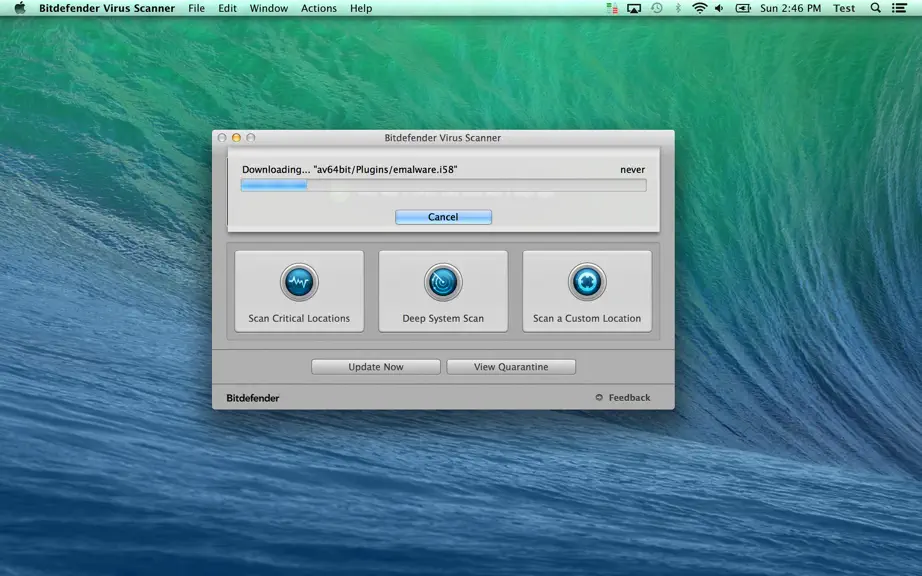Click the Time Machine clock icon
Screen dimensions: 922x576
[x=657, y=8]
